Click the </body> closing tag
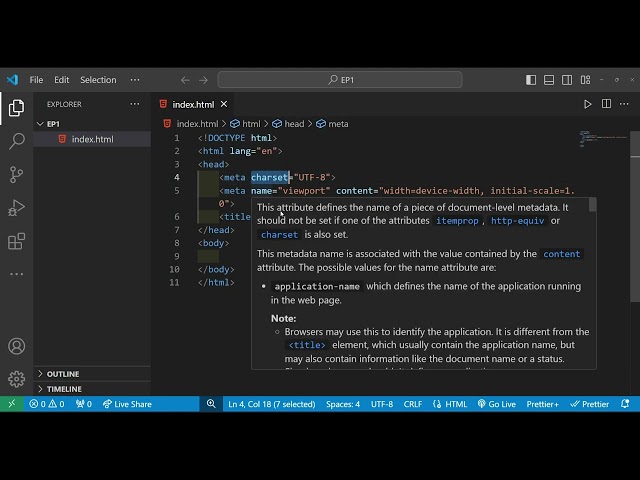The image size is (640, 480). [216, 269]
